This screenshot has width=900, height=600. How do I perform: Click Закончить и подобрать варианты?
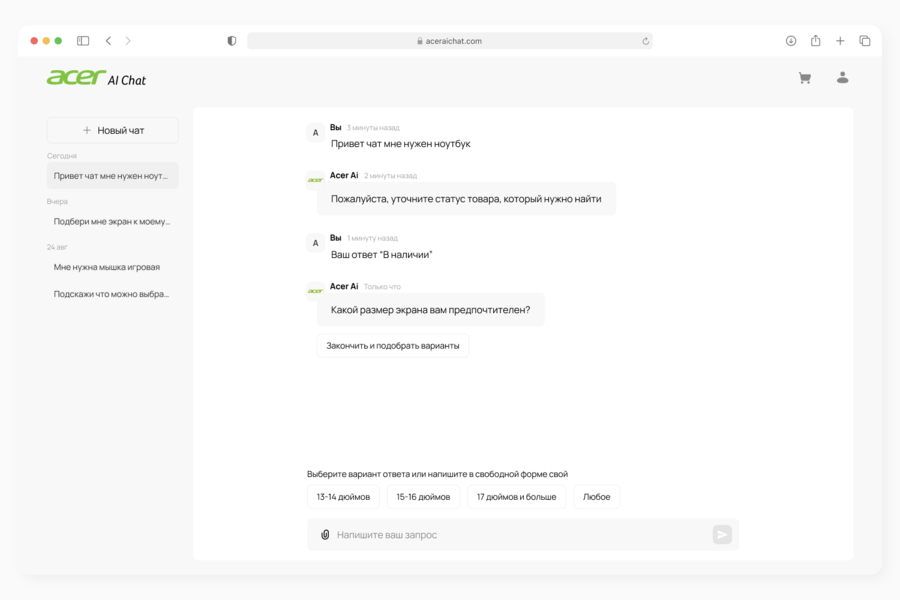pos(393,346)
